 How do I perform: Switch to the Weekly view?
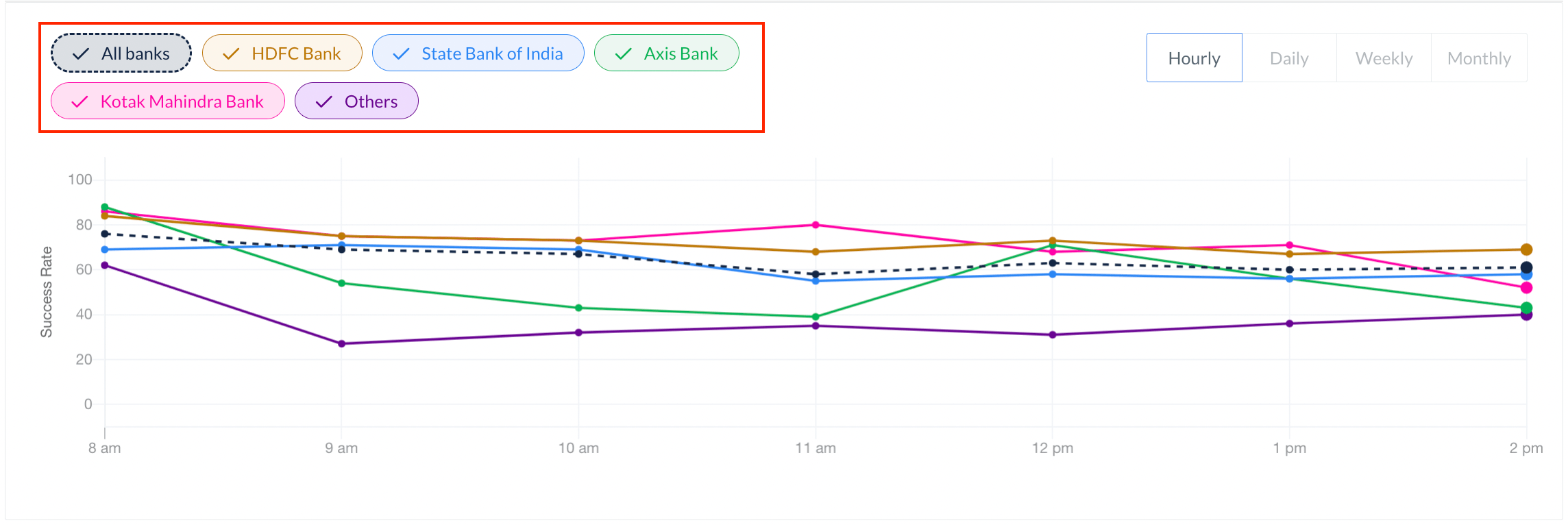point(1384,58)
